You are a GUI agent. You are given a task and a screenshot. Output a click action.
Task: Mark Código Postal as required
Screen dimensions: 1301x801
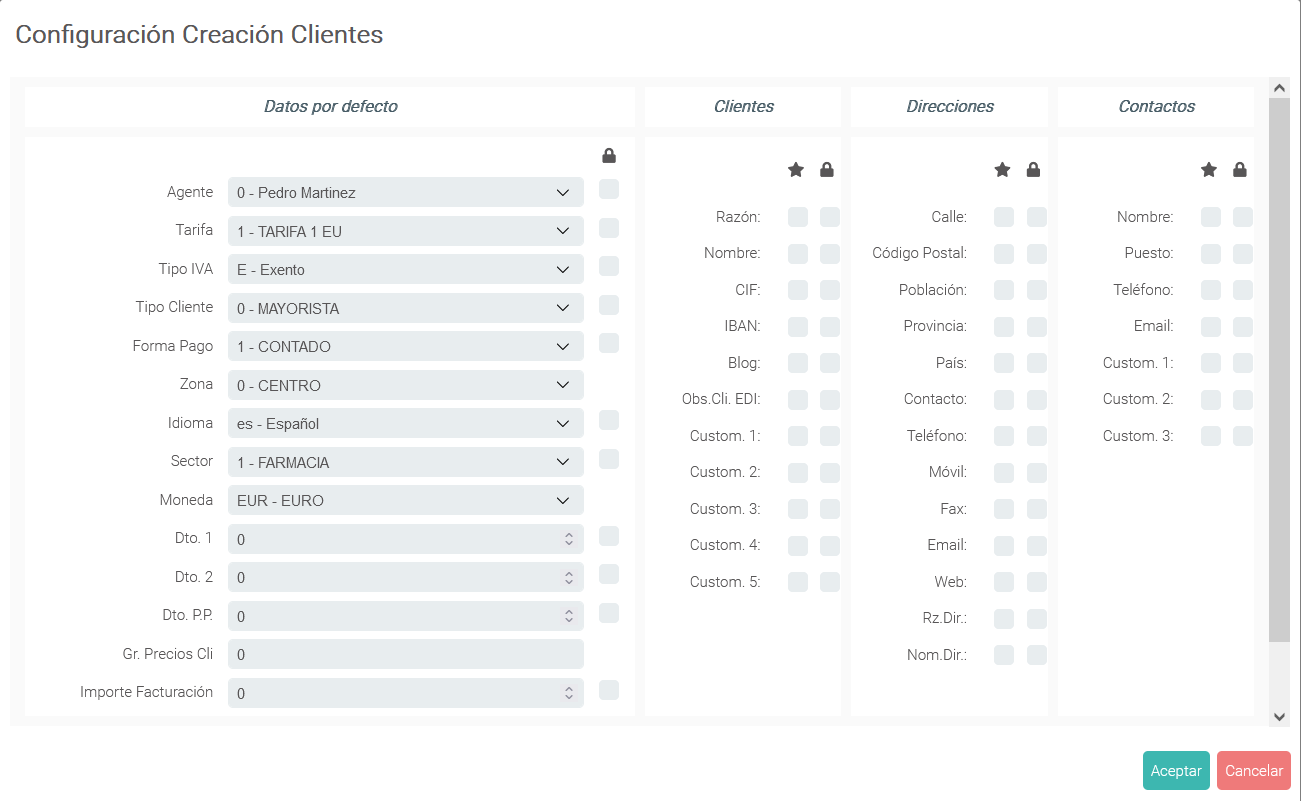(1004, 253)
